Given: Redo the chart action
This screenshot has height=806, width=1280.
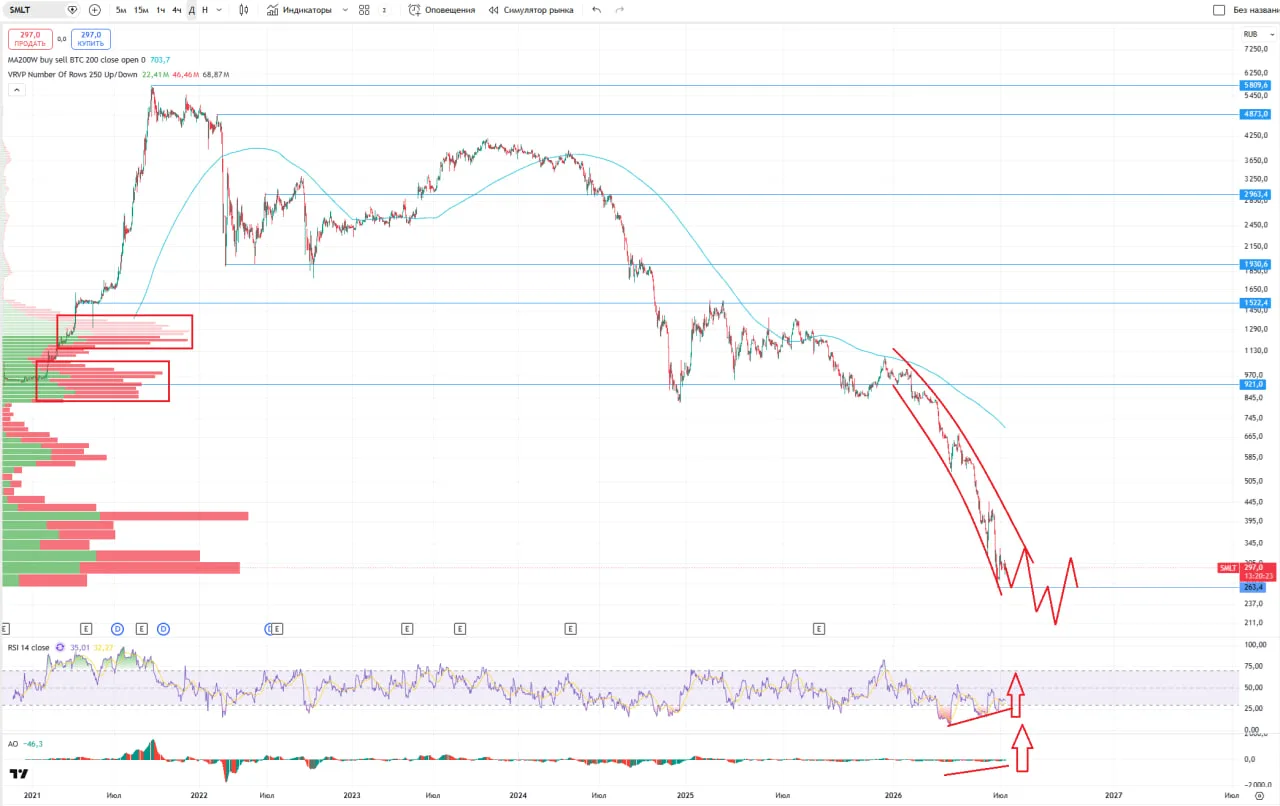Looking at the screenshot, I should pyautogui.click(x=620, y=10).
